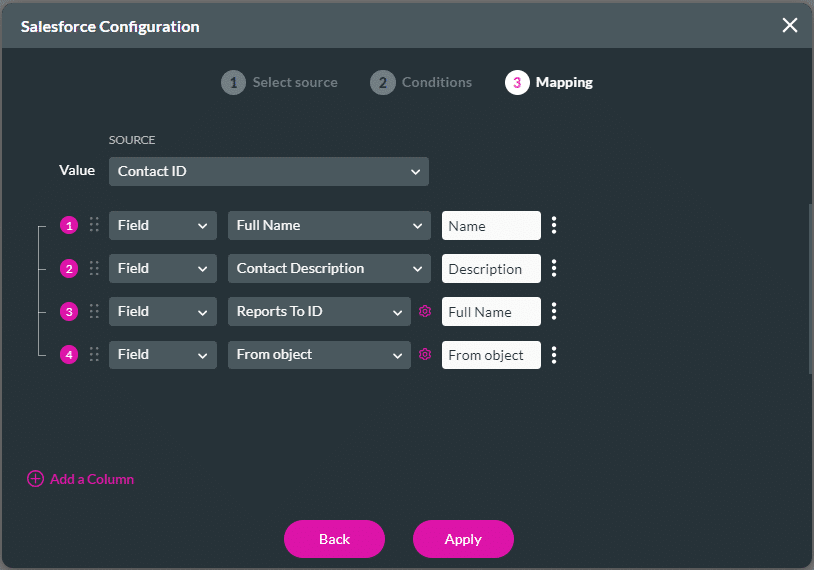Screen dimensions: 814x570
Task: Open the Contact Description field dropdown
Action: point(329,268)
